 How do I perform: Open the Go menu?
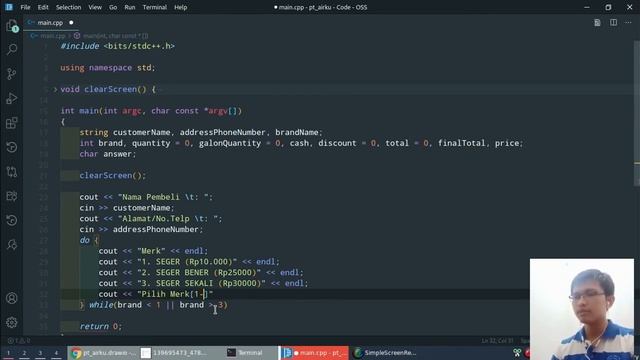[113, 7]
